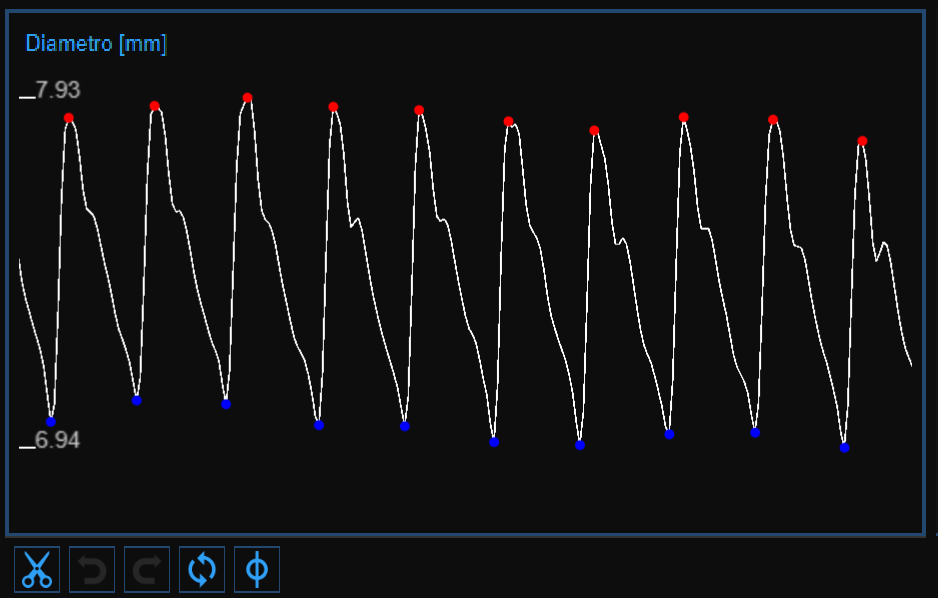The height and width of the screenshot is (598, 938).
Task: Click the 6.94 lower axis label
Action: (x=57, y=440)
